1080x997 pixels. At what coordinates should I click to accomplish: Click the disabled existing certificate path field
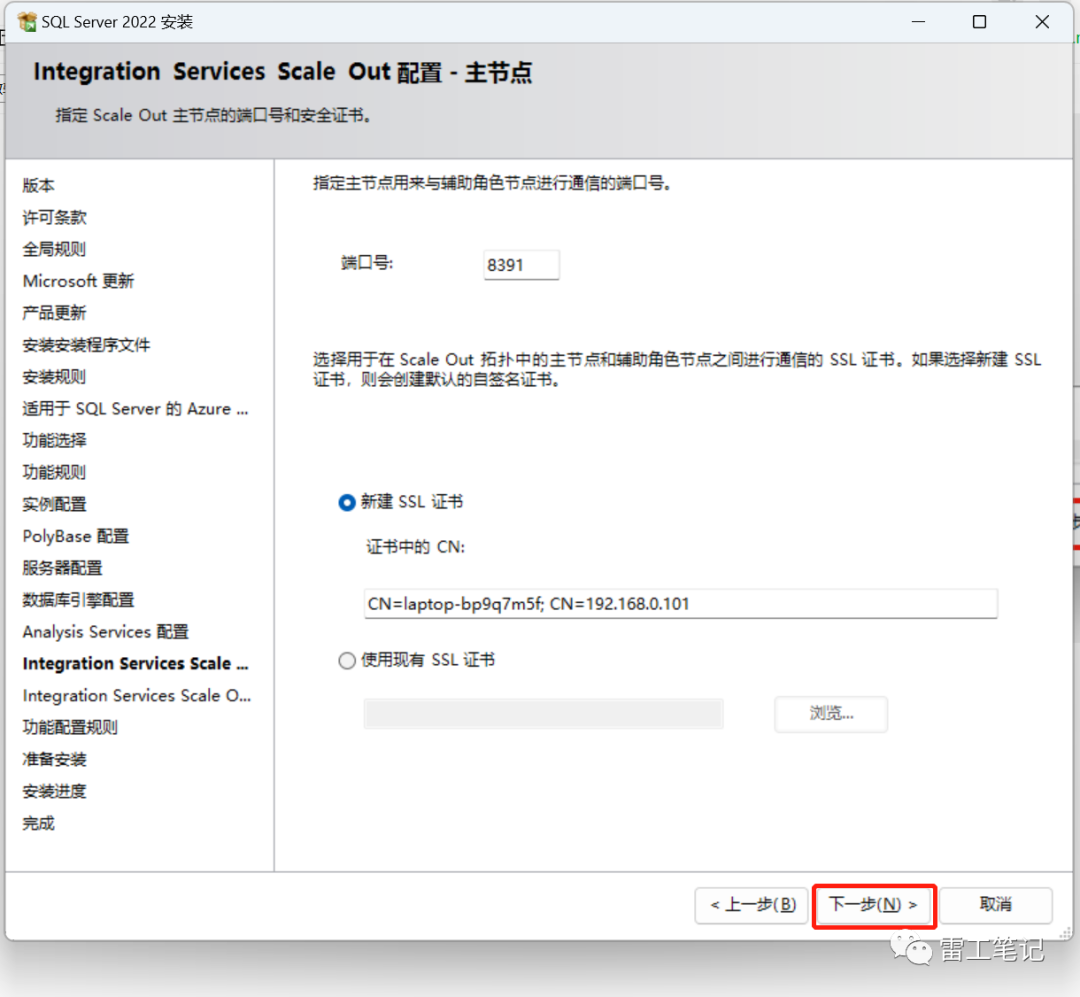[x=543, y=714]
